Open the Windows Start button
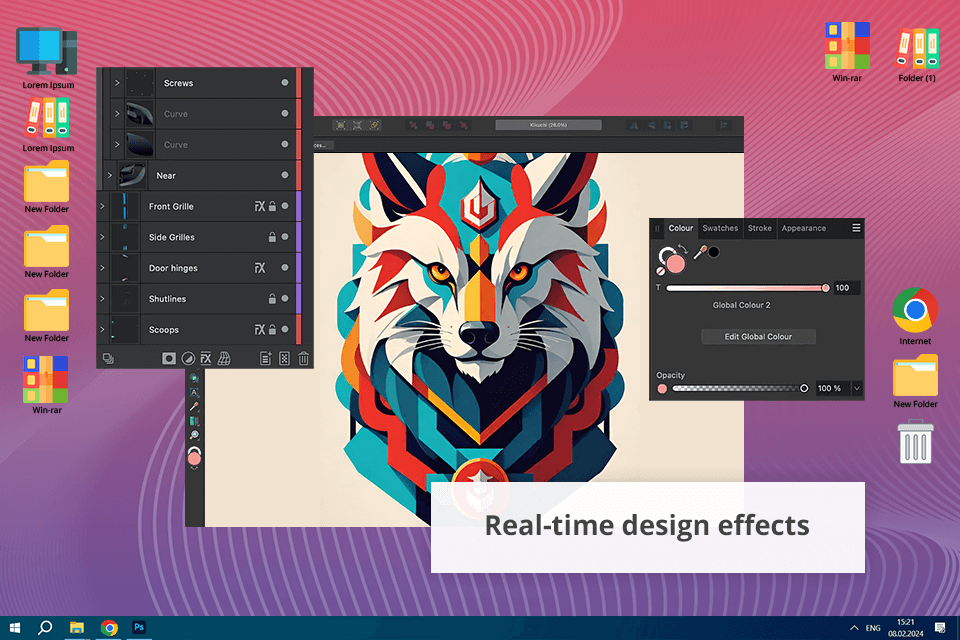This screenshot has height=640, width=960. click(x=15, y=628)
